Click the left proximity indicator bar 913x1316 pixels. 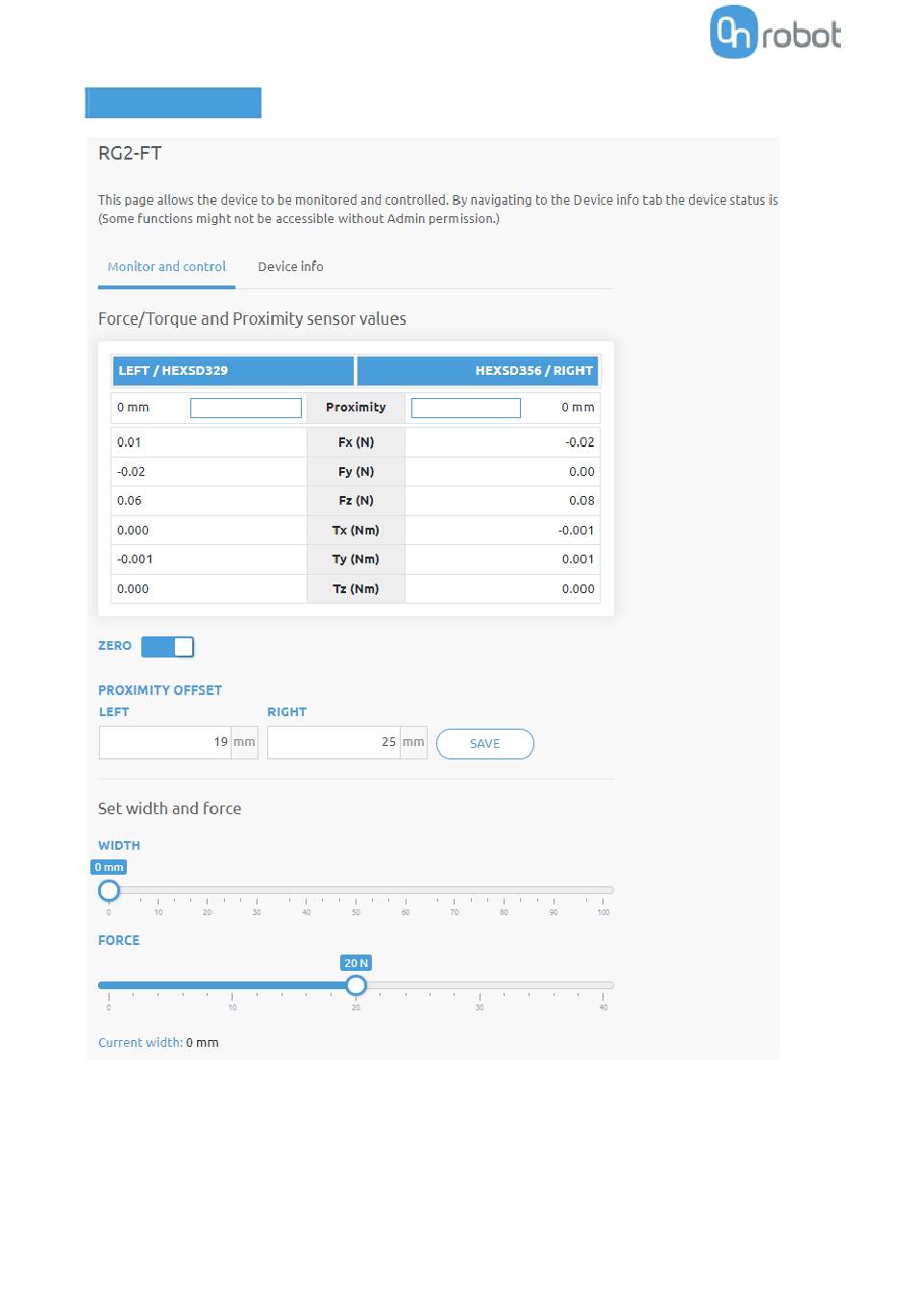click(246, 408)
